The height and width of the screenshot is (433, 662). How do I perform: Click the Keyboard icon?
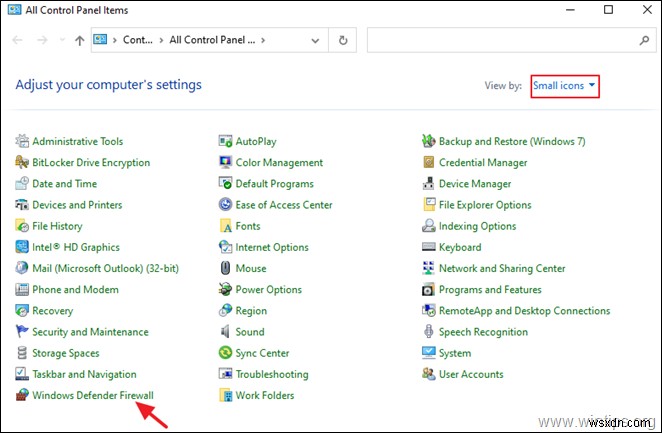(x=429, y=247)
